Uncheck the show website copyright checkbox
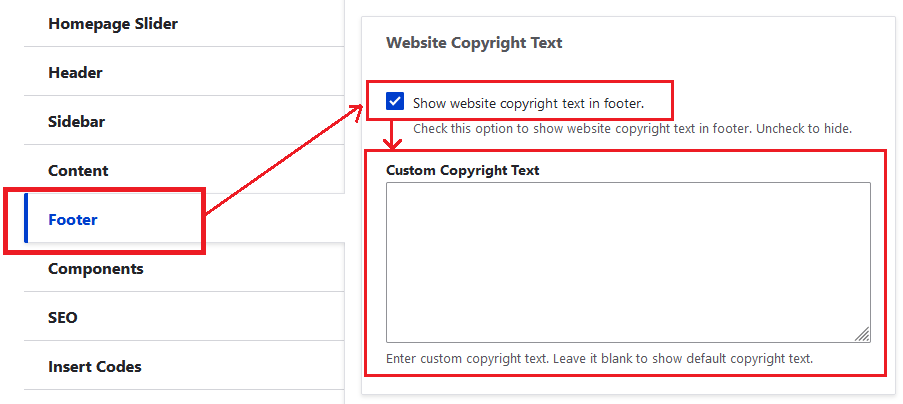Viewport: 903px width, 404px height. click(x=395, y=102)
